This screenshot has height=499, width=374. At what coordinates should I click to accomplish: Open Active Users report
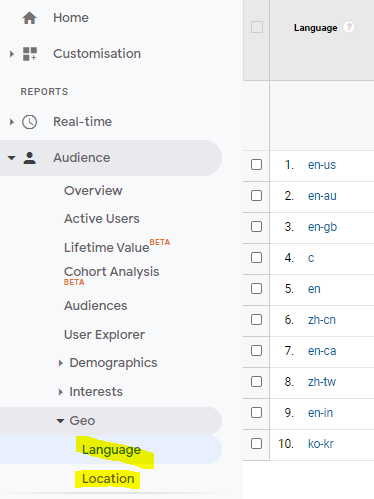102,219
